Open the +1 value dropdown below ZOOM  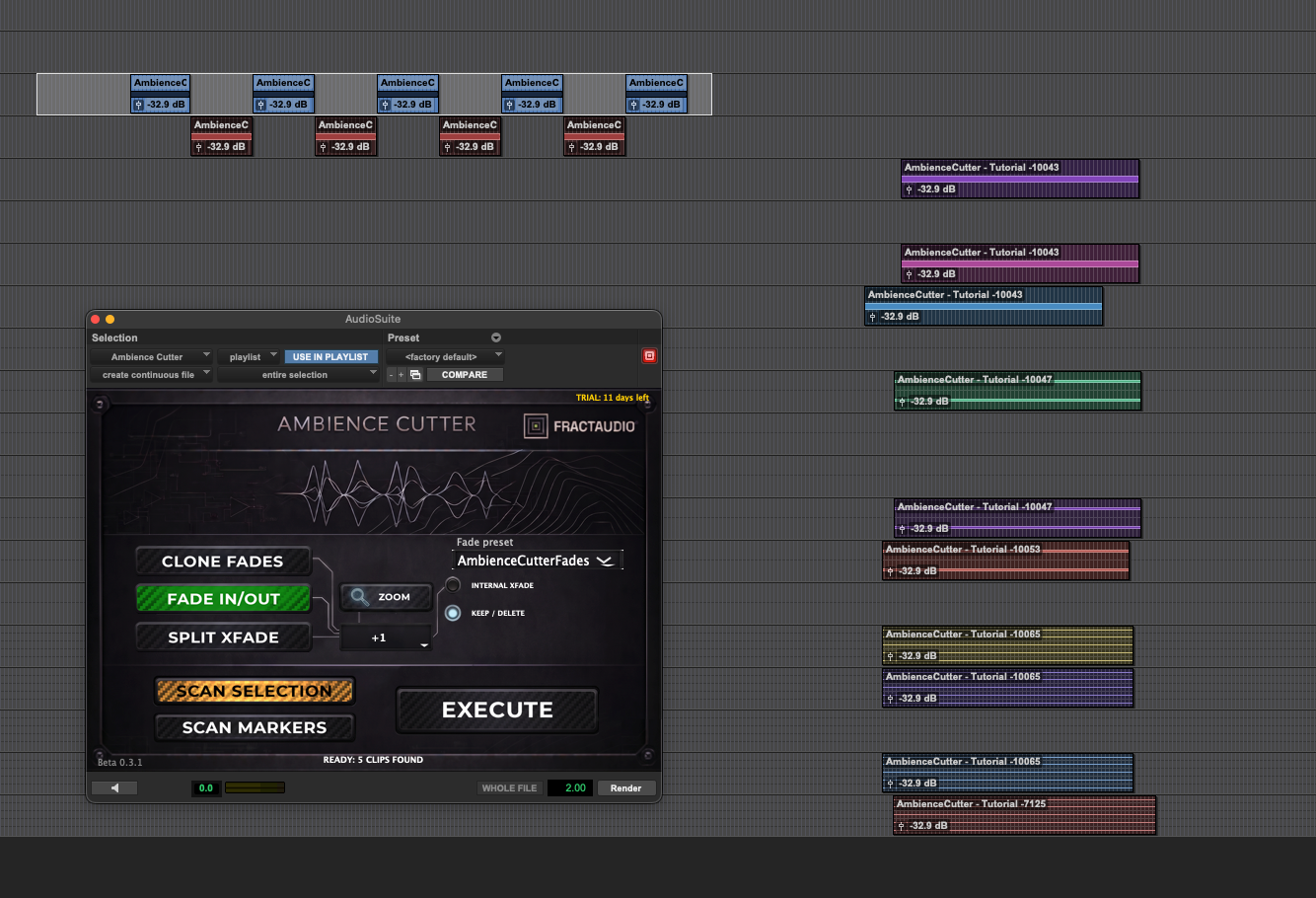tap(387, 638)
